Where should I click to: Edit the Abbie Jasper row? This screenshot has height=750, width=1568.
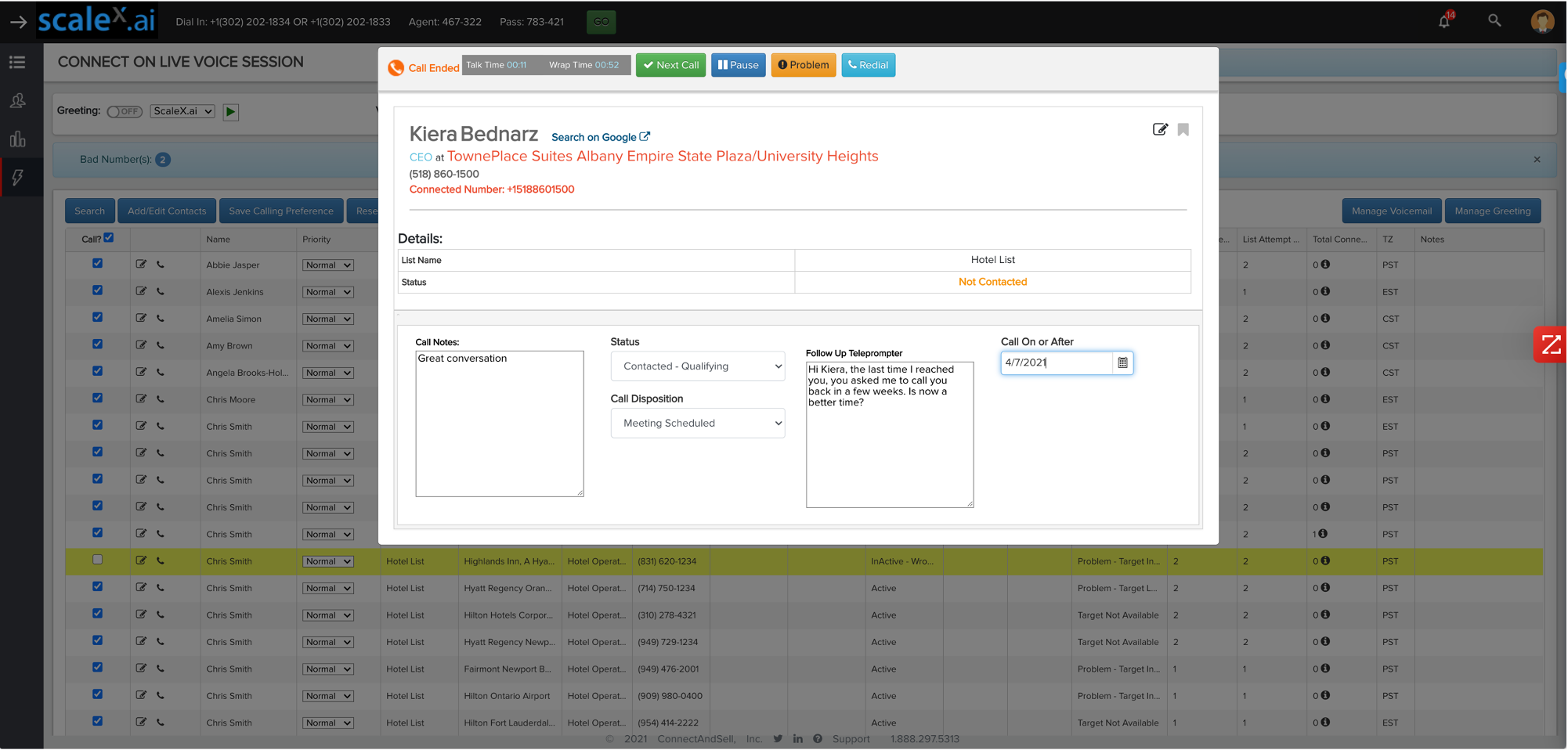pyautogui.click(x=141, y=265)
